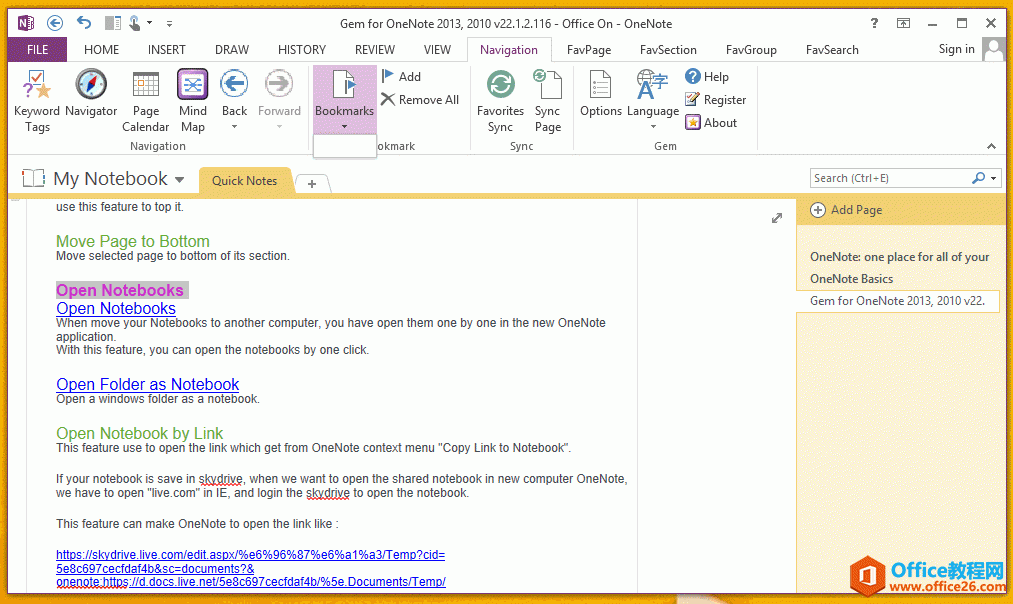The image size is (1013, 604).
Task: Select 'Gem for OneNote 2013, 2010 v22.' page
Action: coord(897,301)
